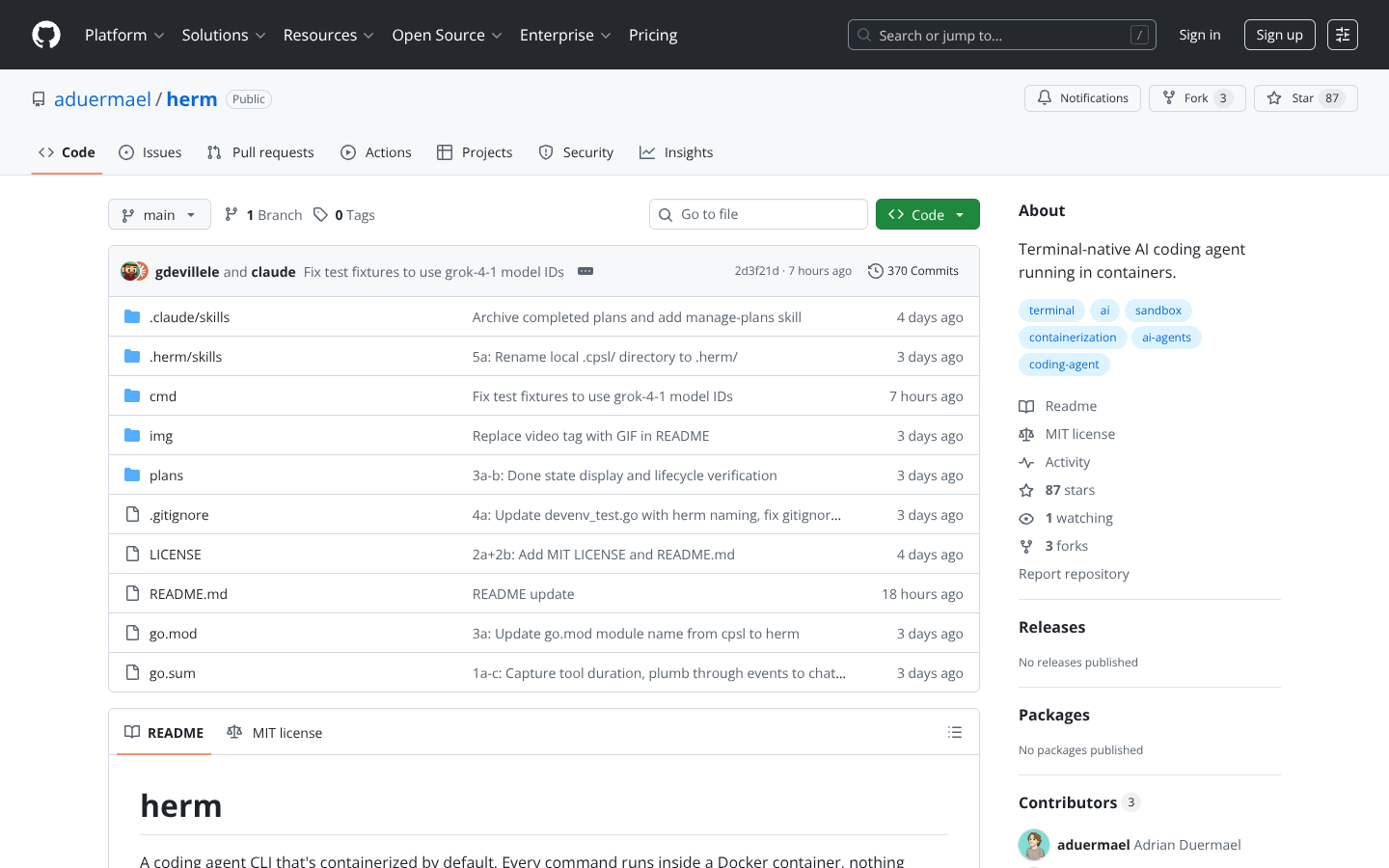Click gdevillele's avatar in commit row
The image size is (1389, 868).
click(x=130, y=271)
